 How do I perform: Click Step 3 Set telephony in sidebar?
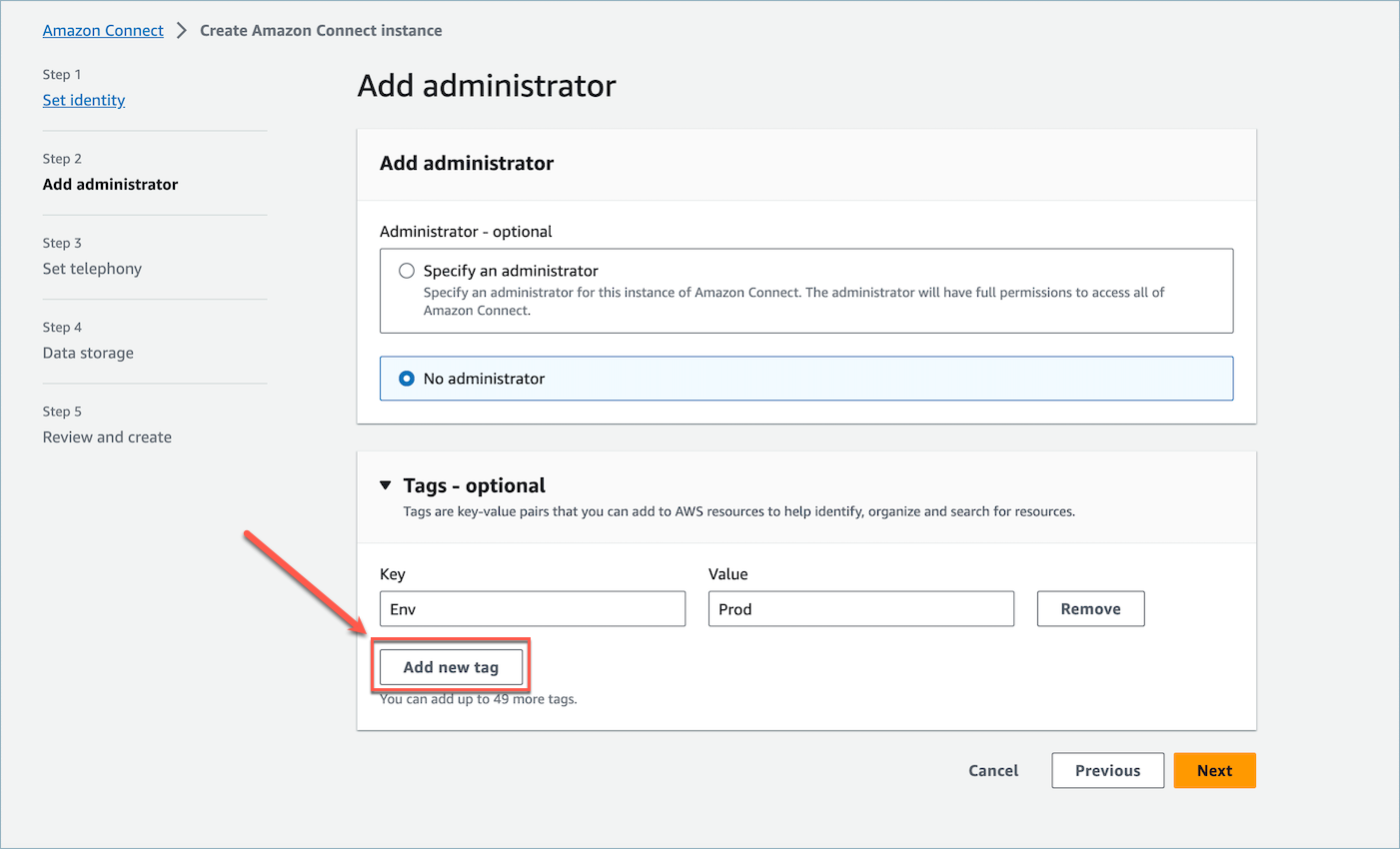(92, 268)
